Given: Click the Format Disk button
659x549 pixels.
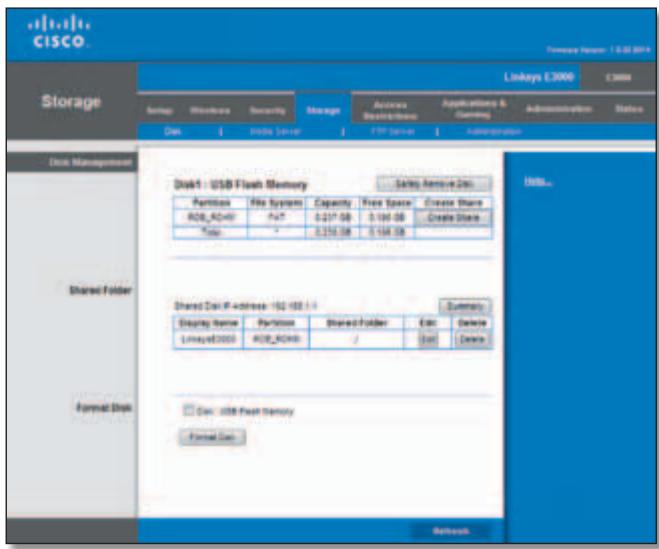Looking at the screenshot, I should [212, 437].
